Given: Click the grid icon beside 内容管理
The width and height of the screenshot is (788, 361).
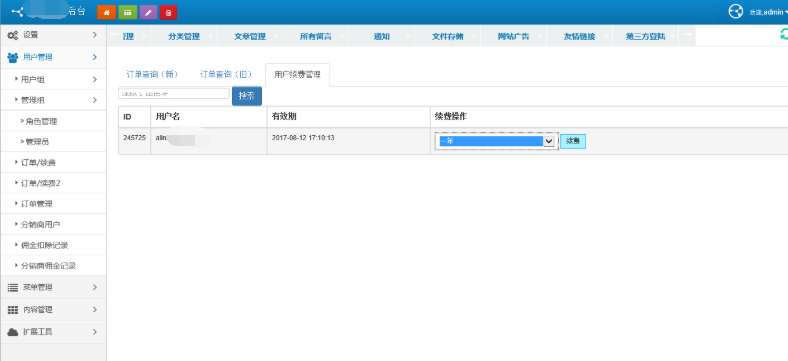Looking at the screenshot, I should tap(13, 310).
